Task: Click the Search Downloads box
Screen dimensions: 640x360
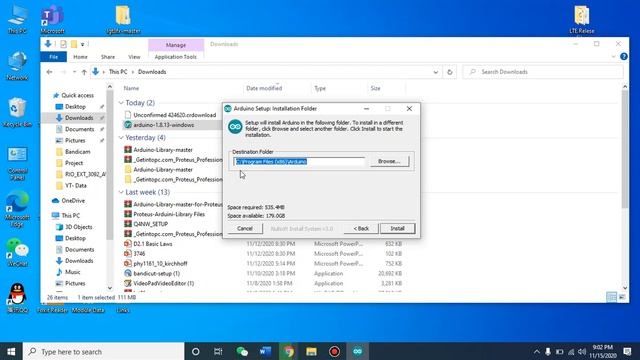Action: pos(543,72)
